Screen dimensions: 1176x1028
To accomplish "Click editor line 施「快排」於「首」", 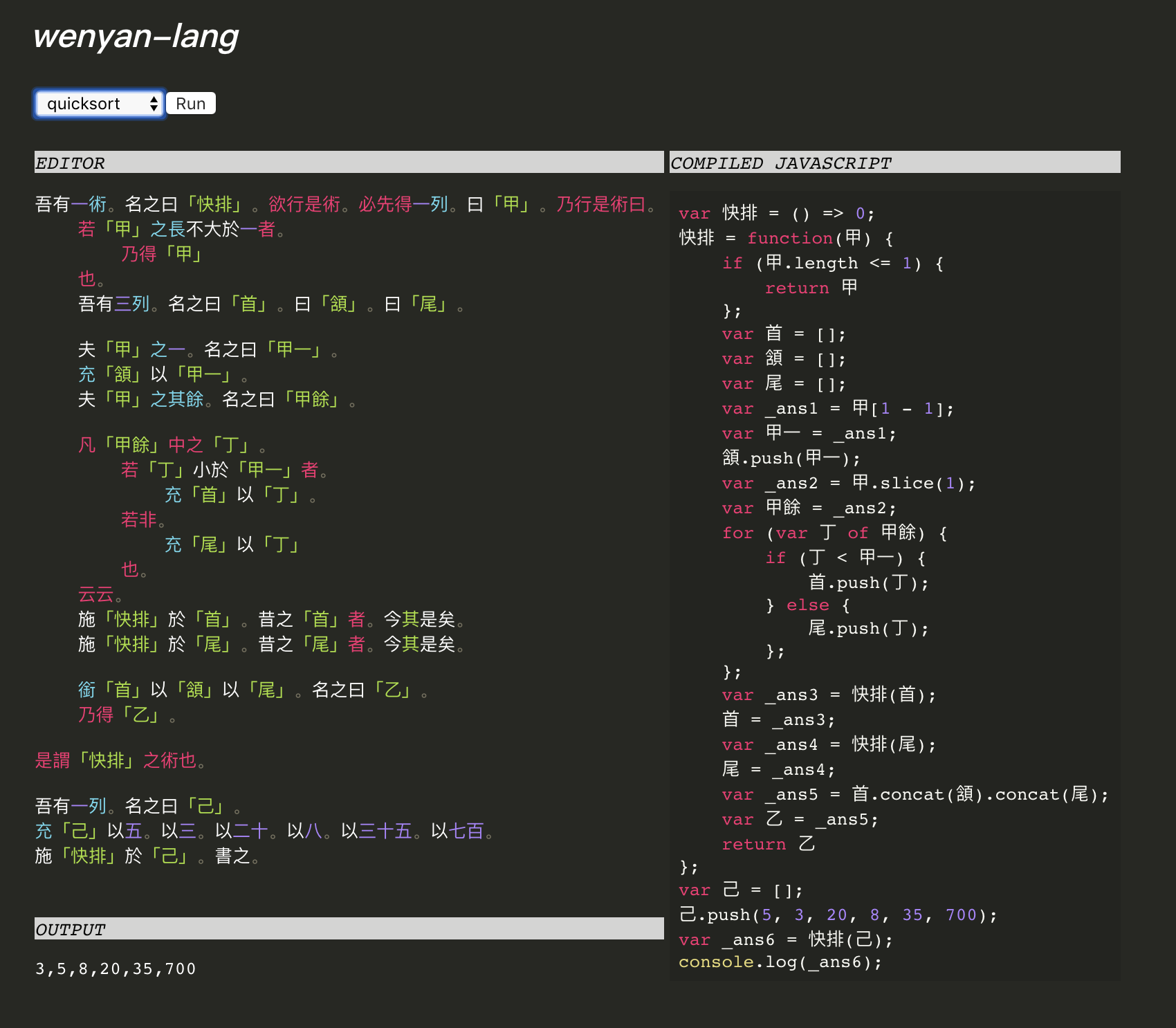I will pos(271,620).
